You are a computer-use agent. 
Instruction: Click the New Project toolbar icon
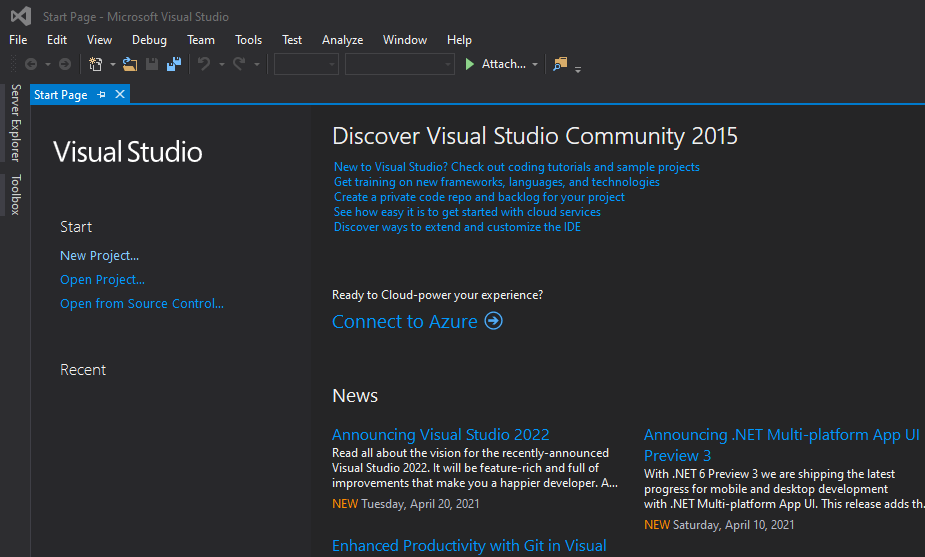tap(95, 64)
